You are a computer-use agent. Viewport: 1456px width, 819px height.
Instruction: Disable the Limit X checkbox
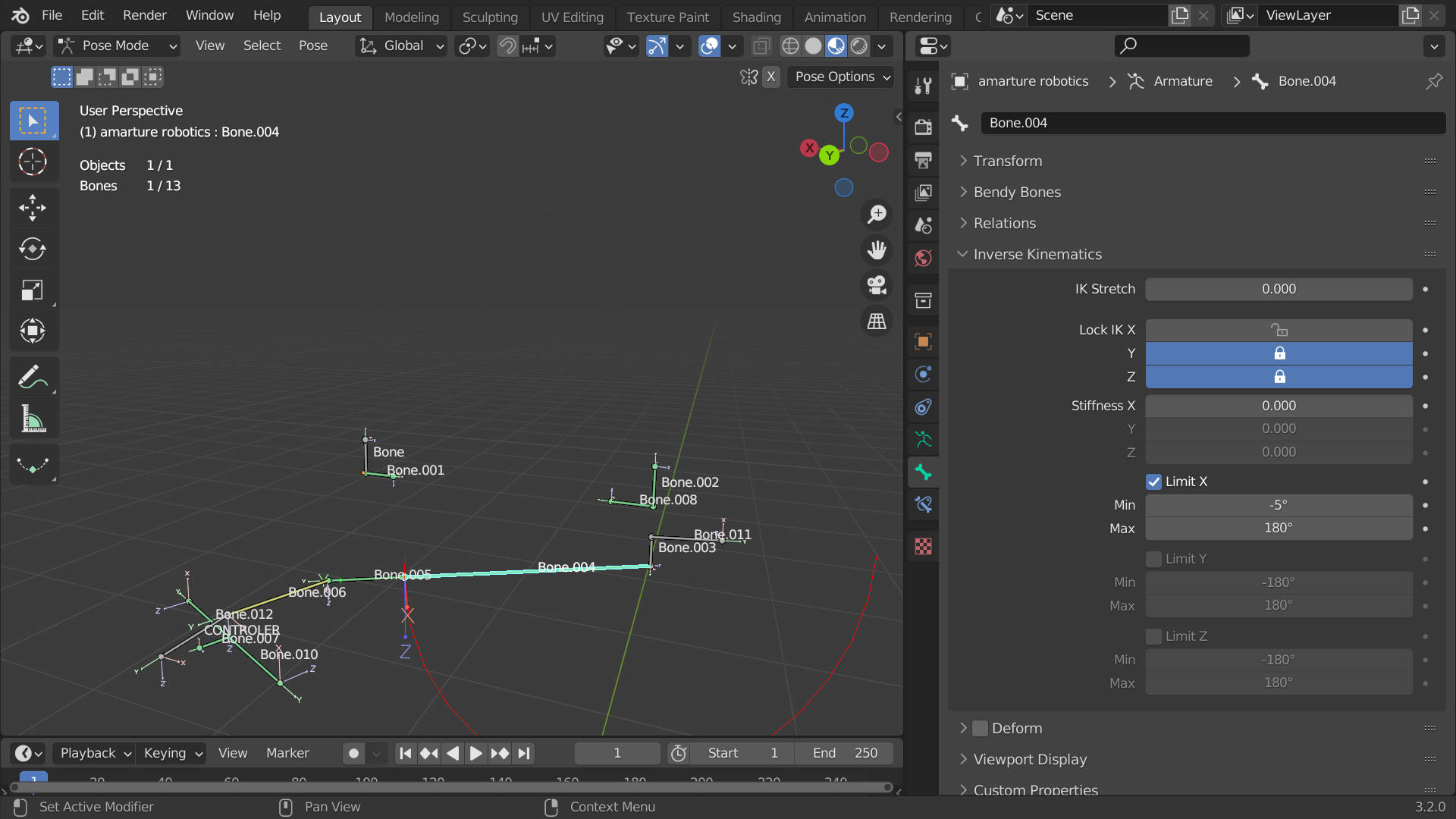click(1153, 482)
